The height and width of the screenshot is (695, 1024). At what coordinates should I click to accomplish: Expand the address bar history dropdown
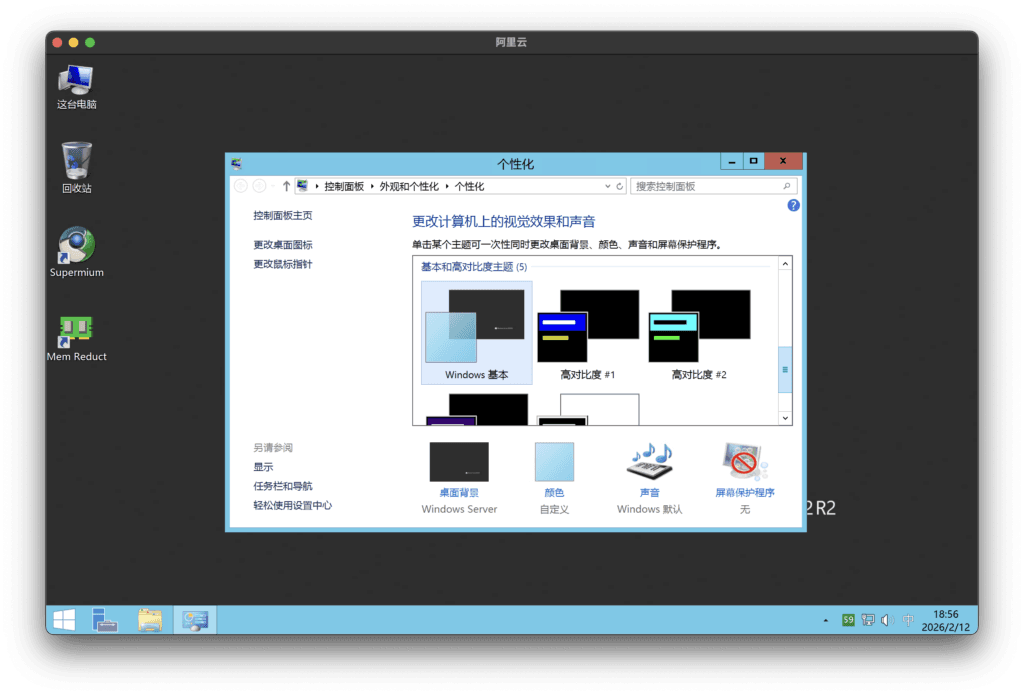[607, 186]
